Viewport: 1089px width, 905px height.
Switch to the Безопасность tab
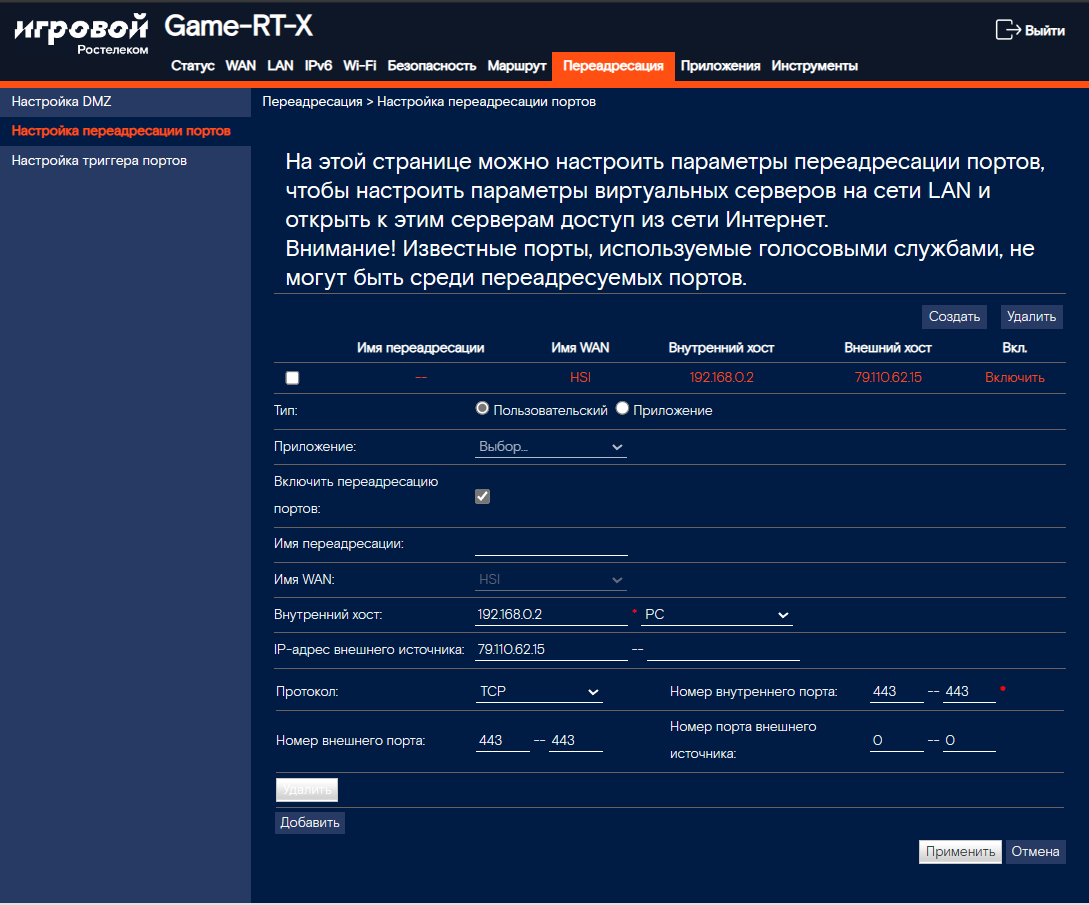(431, 66)
